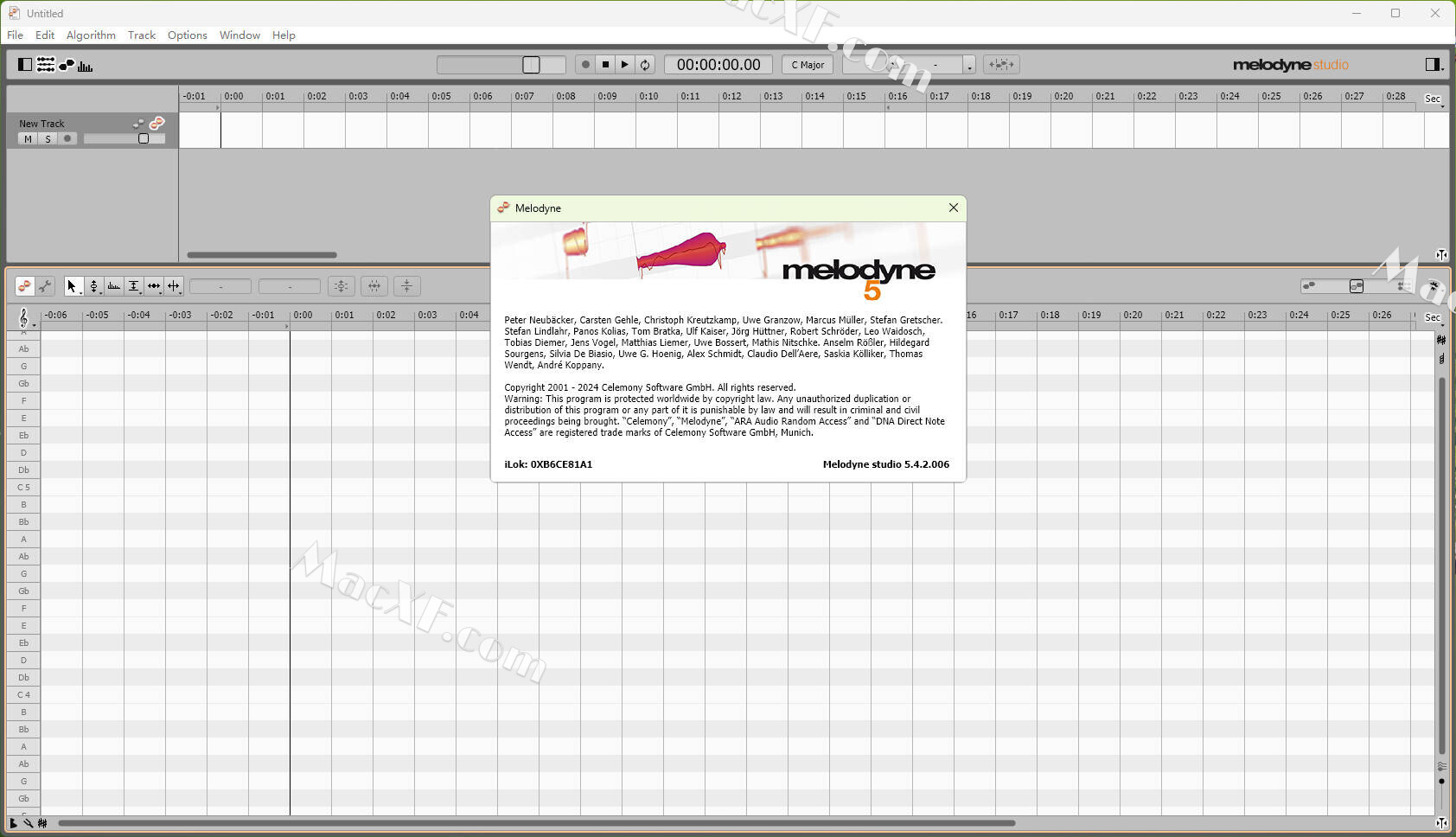Click bottom-left blobs icon
Image resolution: width=1456 pixels, height=837 pixels.
tap(42, 823)
